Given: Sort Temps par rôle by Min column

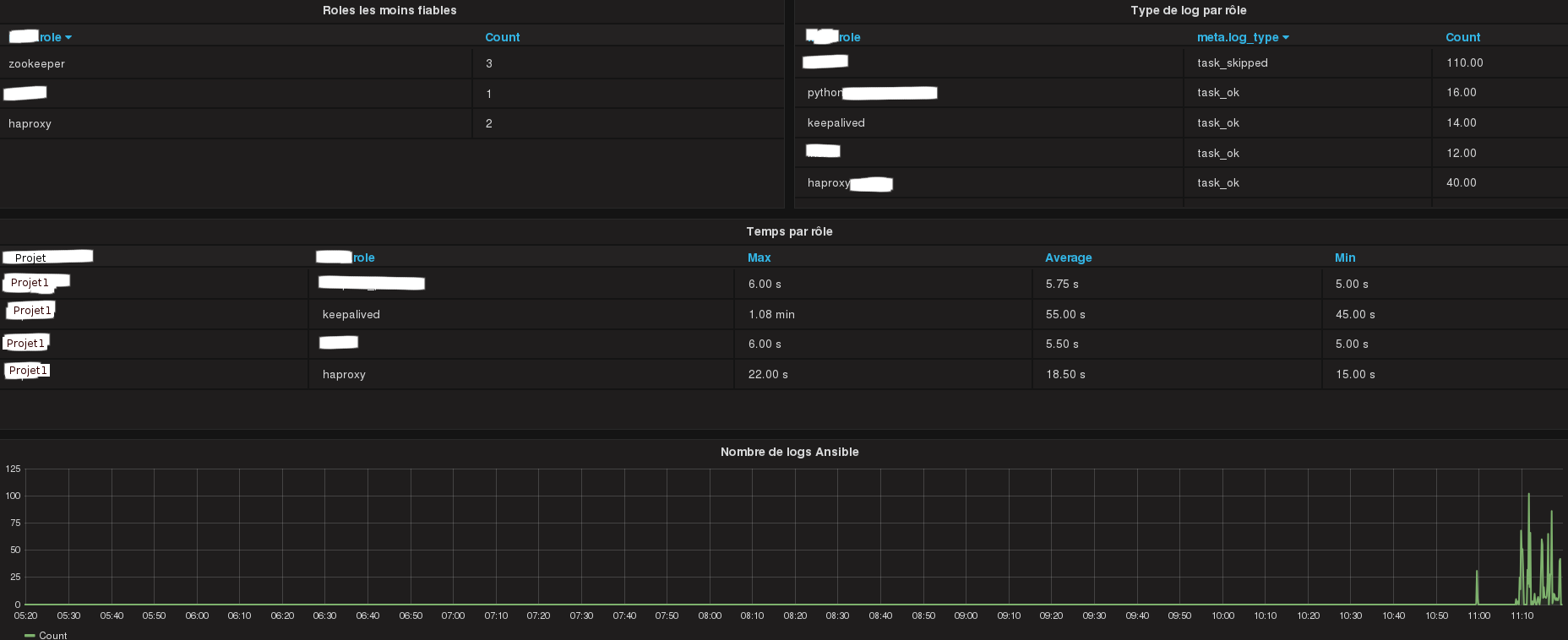Looking at the screenshot, I should click(x=1345, y=258).
